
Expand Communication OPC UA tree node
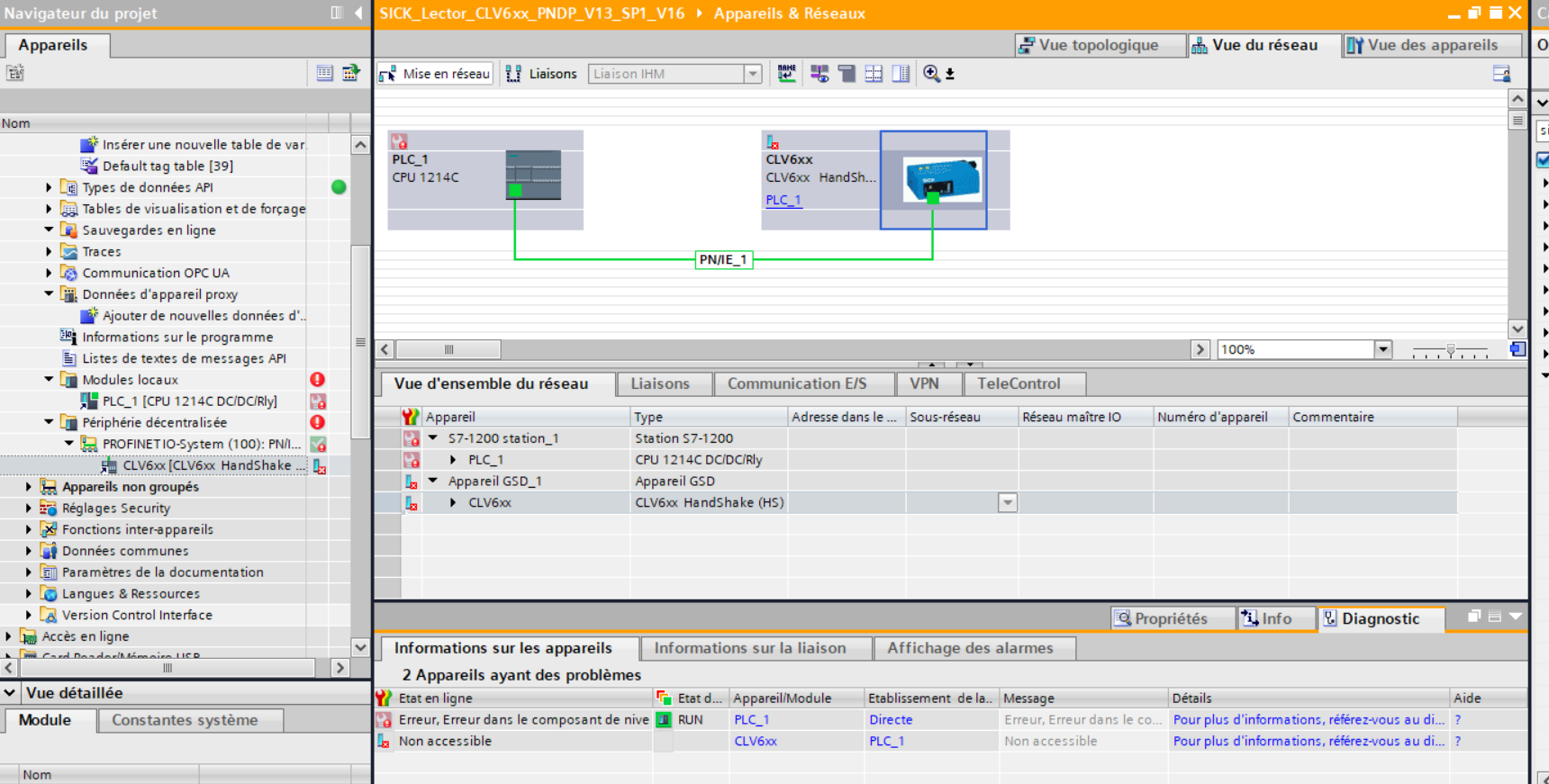point(49,273)
